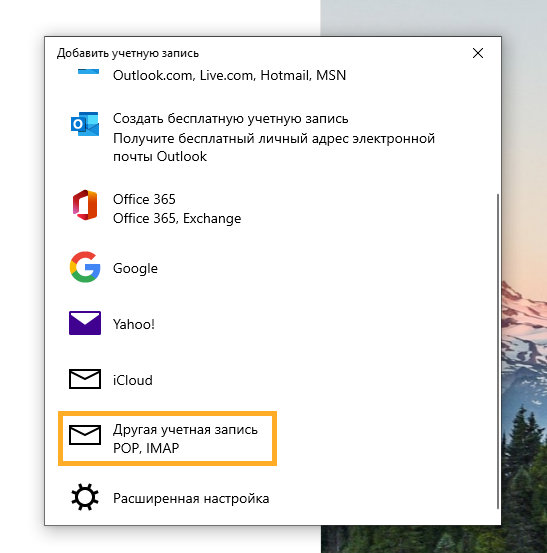Click the Office 365 logo icon
This screenshot has height=553, width=547.
tap(85, 205)
